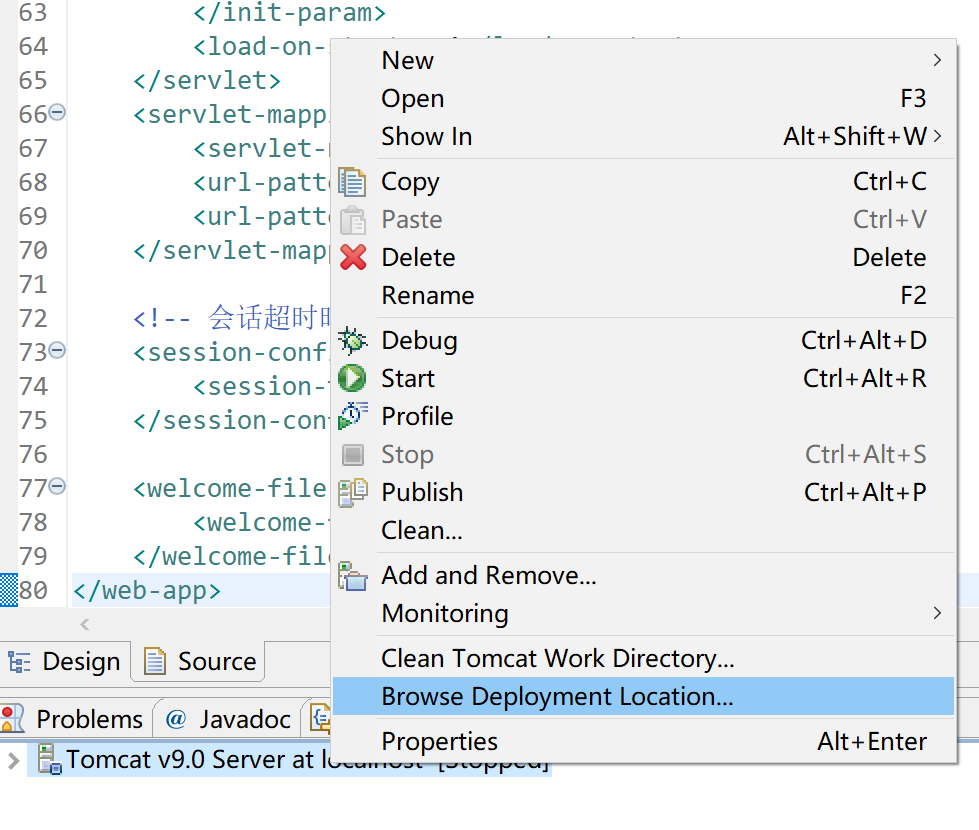The image size is (979, 830).
Task: Click the red Delete X icon
Action: coord(353,258)
